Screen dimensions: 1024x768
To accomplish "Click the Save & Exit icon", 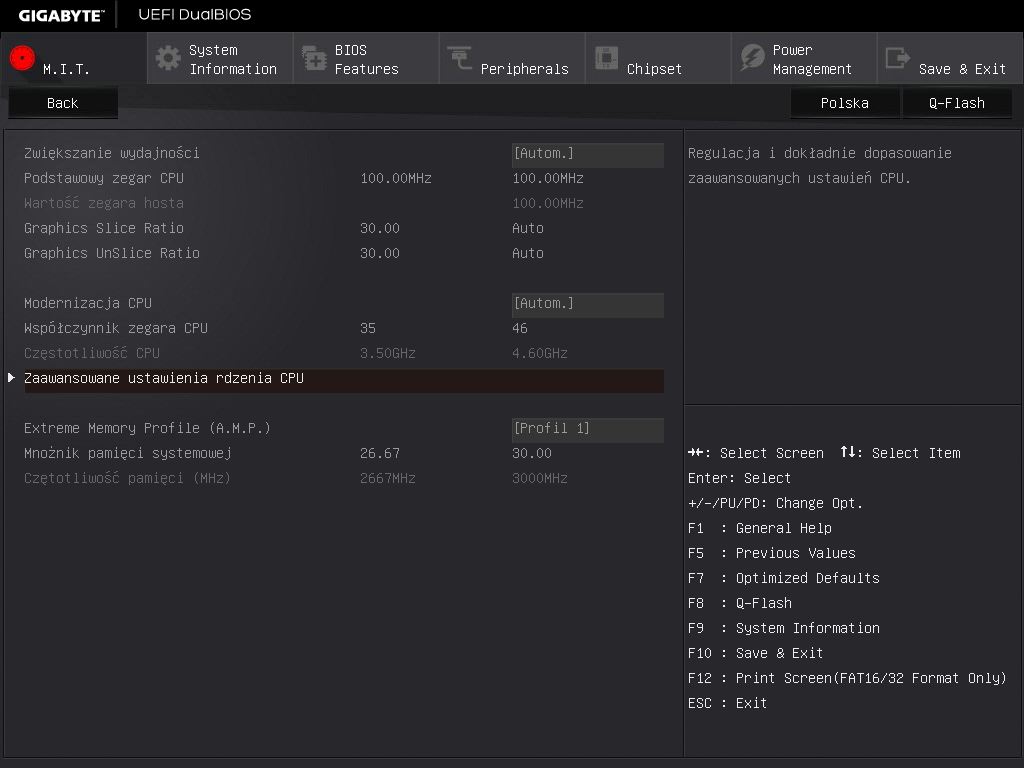I will pos(898,58).
